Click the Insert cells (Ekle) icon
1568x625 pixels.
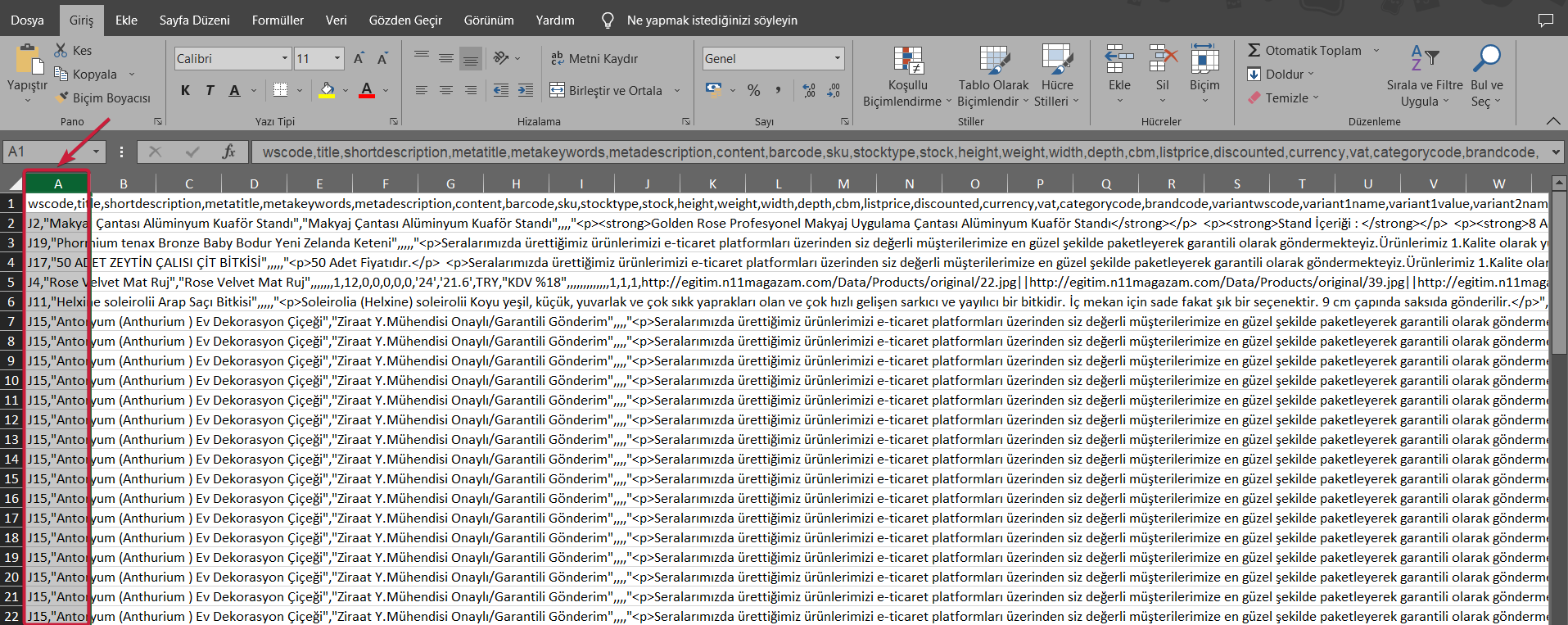pos(1119,59)
